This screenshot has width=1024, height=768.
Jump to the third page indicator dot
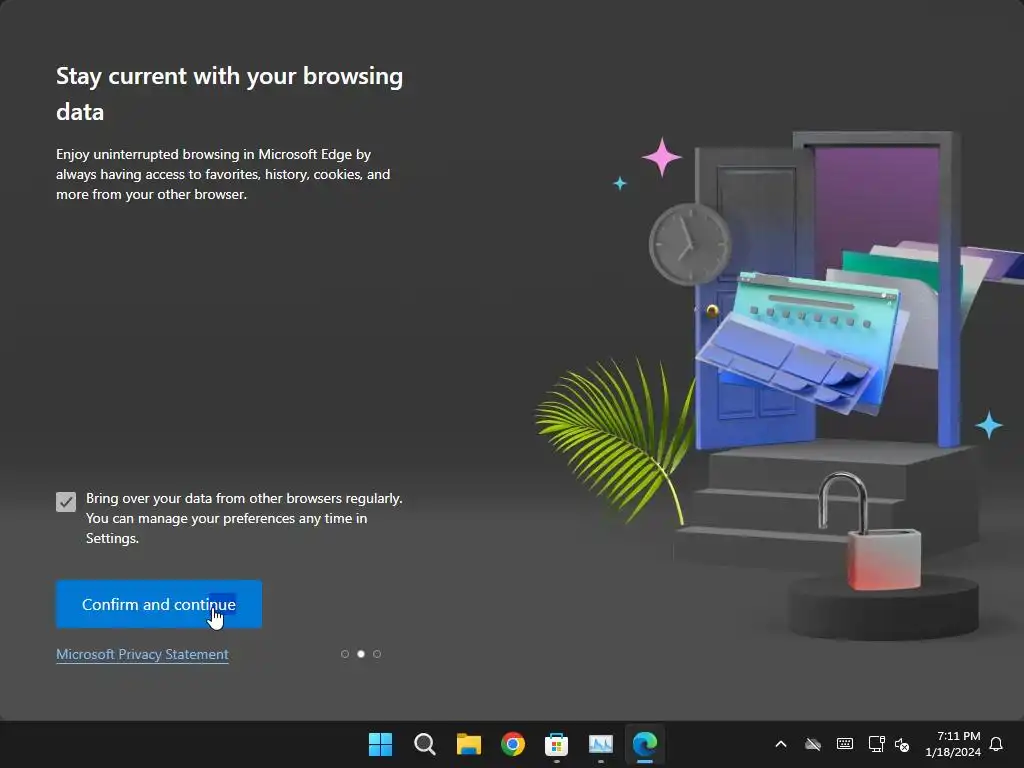click(377, 654)
